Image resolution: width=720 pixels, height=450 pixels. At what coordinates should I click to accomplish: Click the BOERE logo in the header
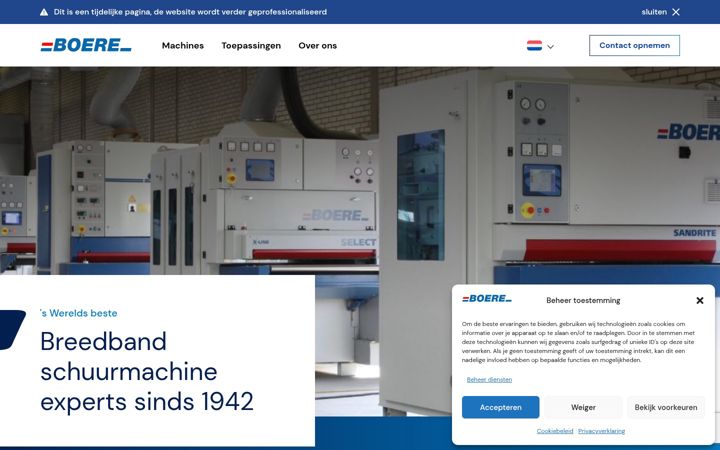point(86,45)
